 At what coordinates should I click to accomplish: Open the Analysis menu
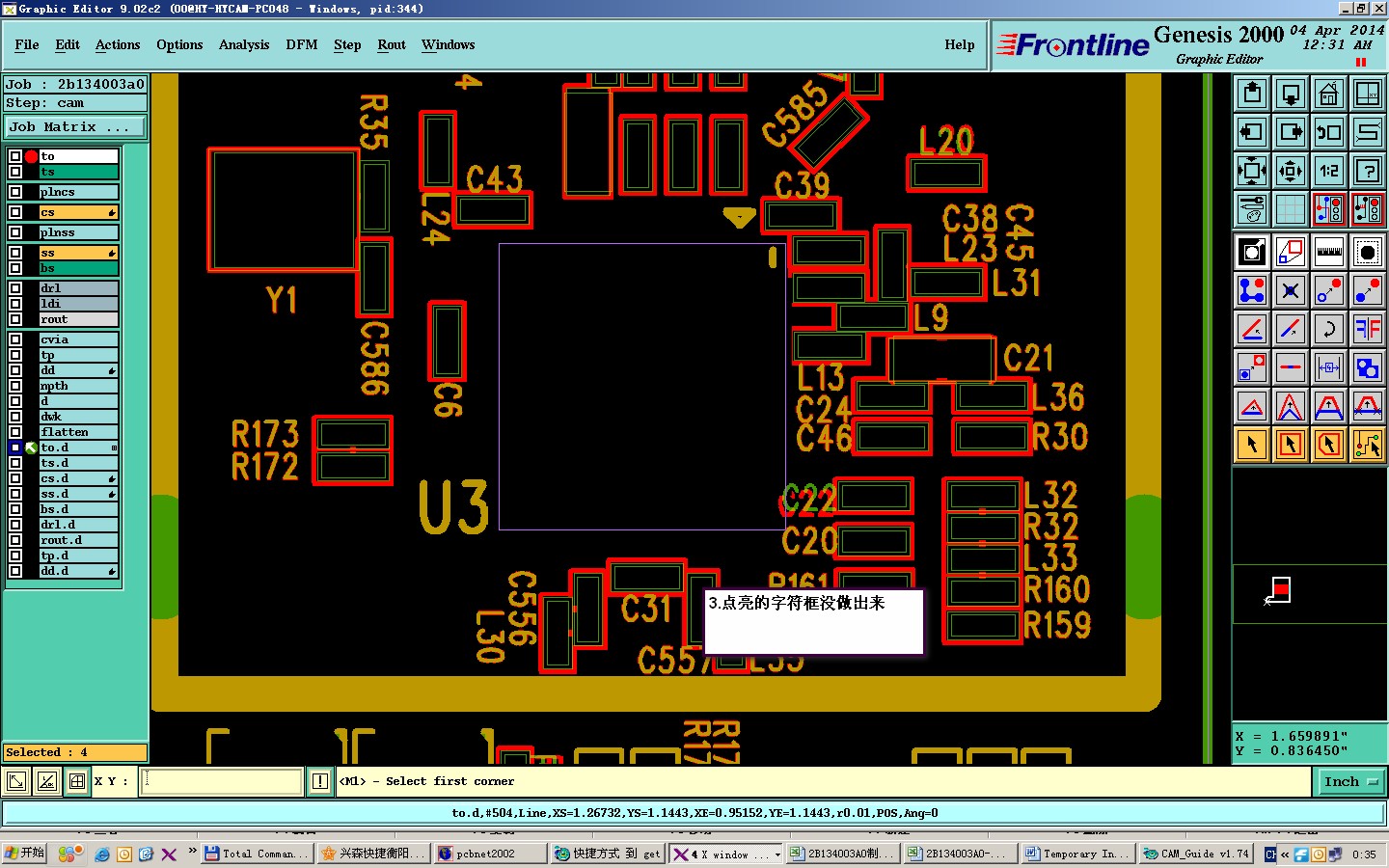[x=244, y=44]
